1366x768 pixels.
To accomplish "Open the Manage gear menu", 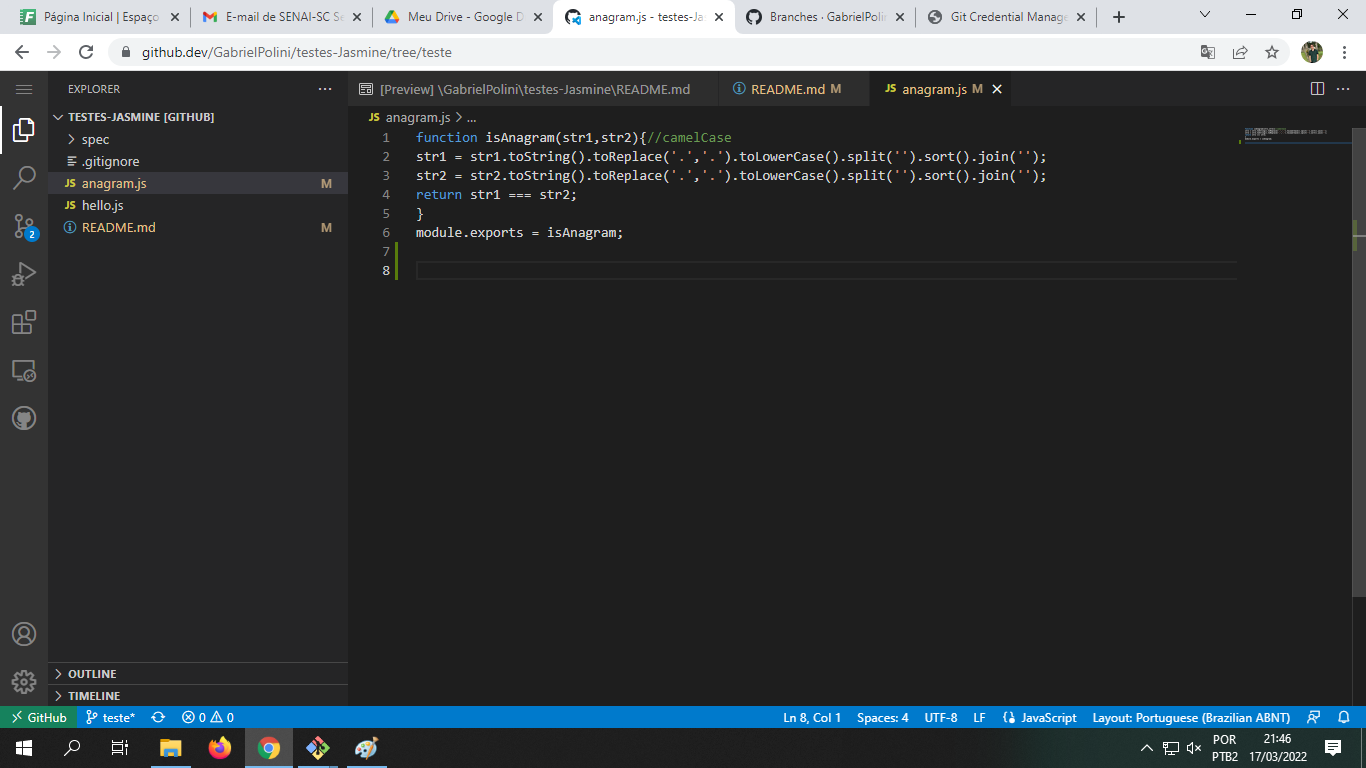I will tap(24, 682).
